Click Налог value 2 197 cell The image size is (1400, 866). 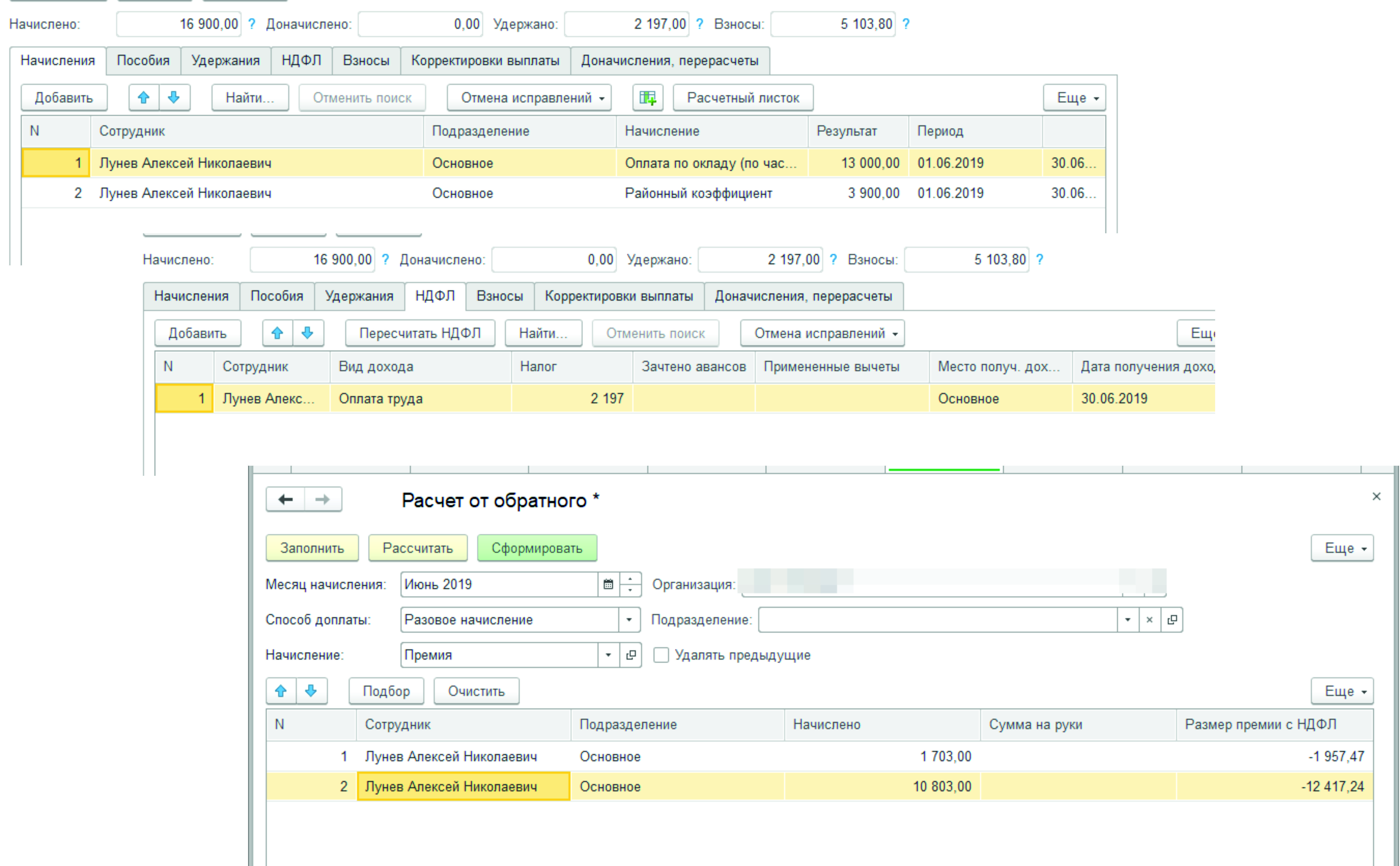[x=572, y=399]
